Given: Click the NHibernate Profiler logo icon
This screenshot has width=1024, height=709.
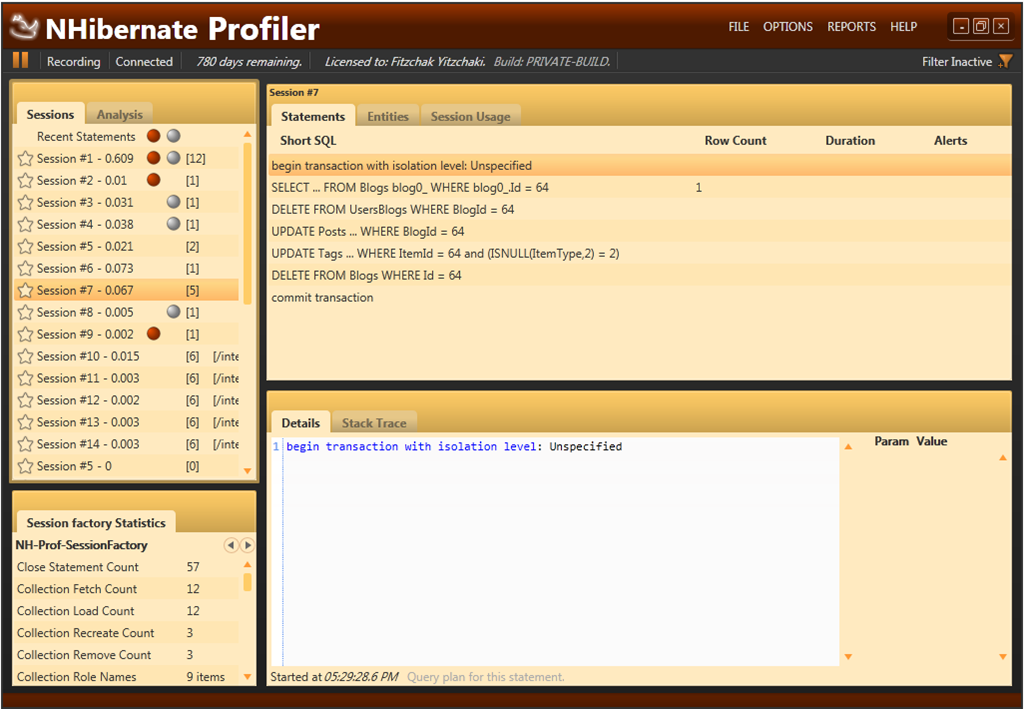Looking at the screenshot, I should (24, 27).
